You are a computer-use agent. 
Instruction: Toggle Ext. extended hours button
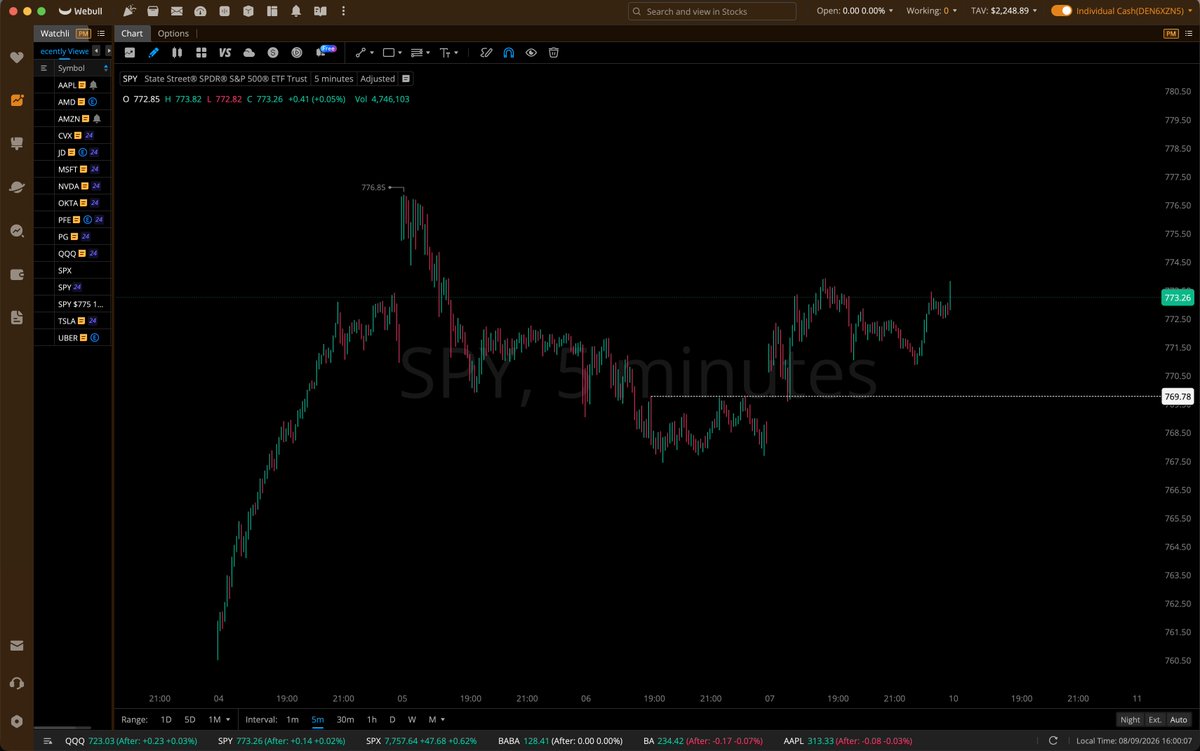tap(1155, 719)
